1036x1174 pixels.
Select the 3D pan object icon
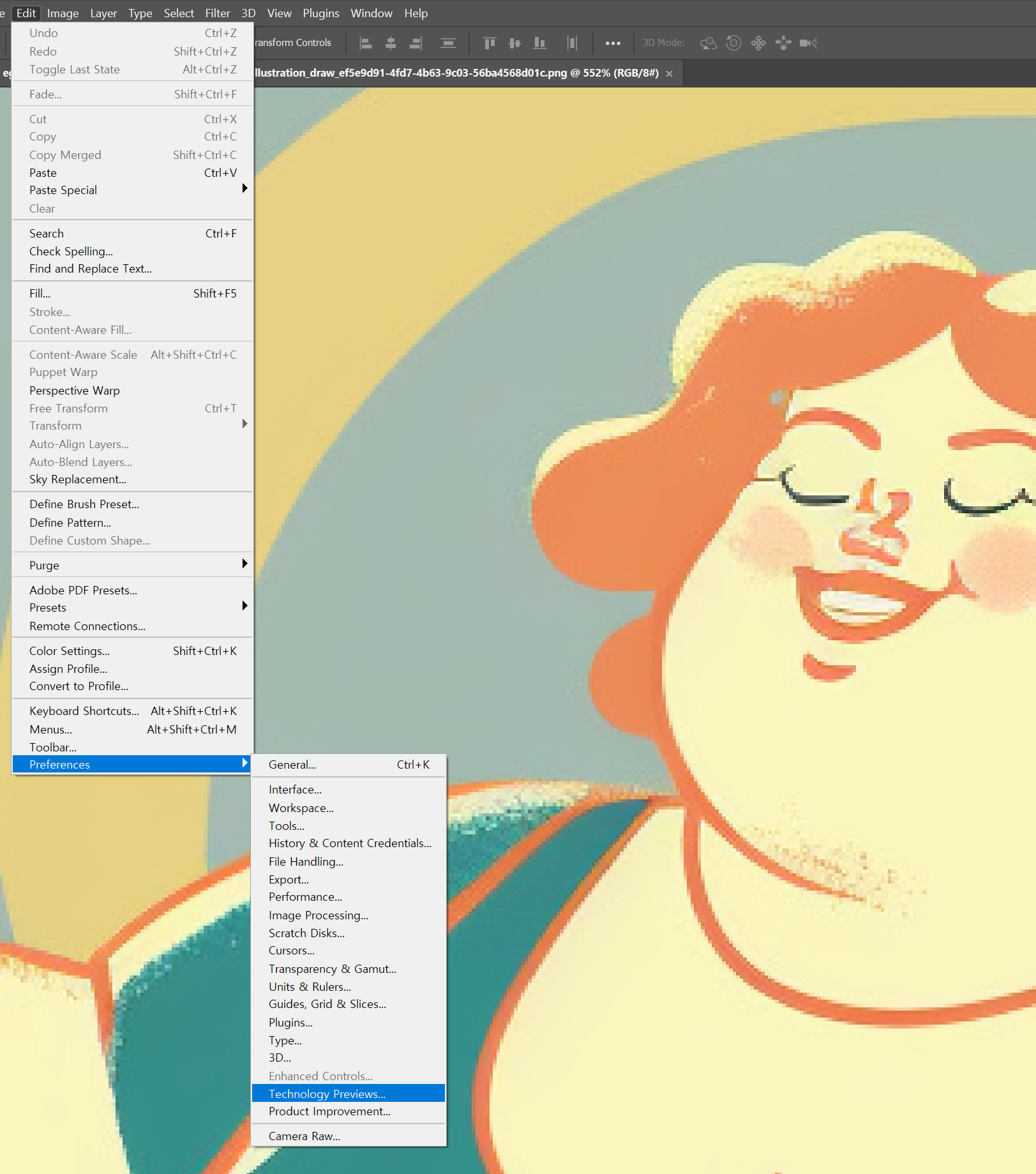click(758, 43)
